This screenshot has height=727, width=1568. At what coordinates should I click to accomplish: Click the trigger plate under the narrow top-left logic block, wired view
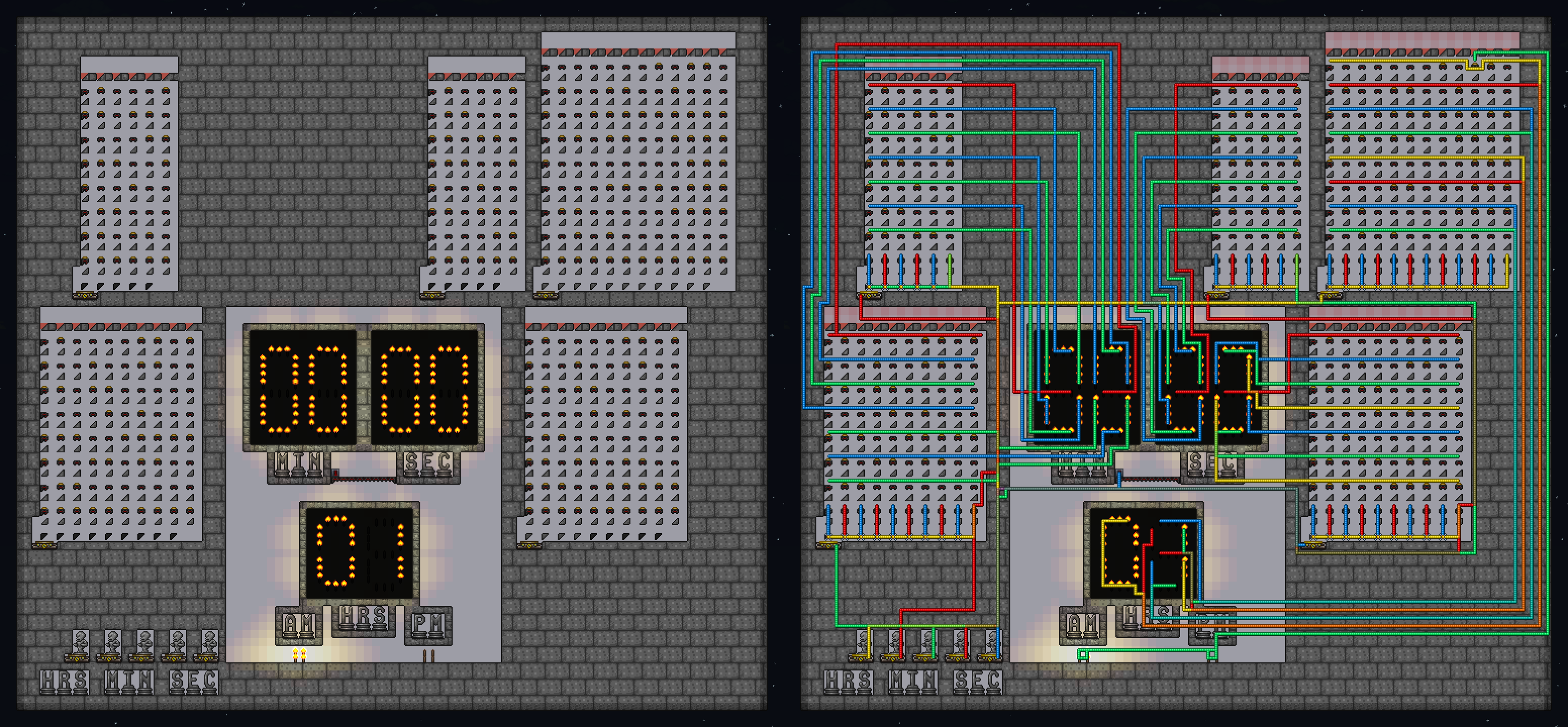[x=868, y=296]
